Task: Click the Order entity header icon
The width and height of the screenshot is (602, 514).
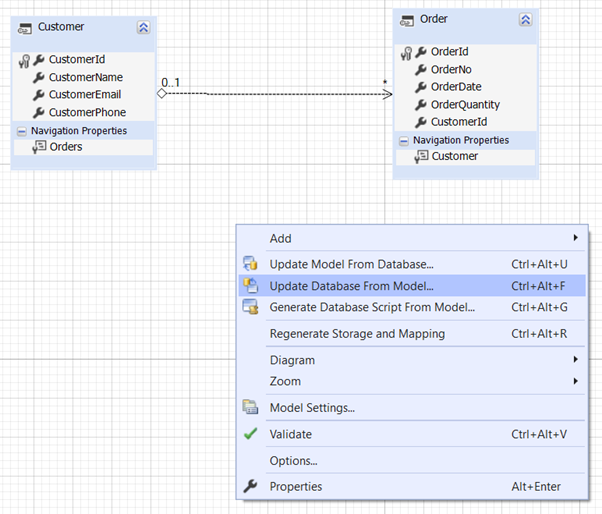Action: 407,20
